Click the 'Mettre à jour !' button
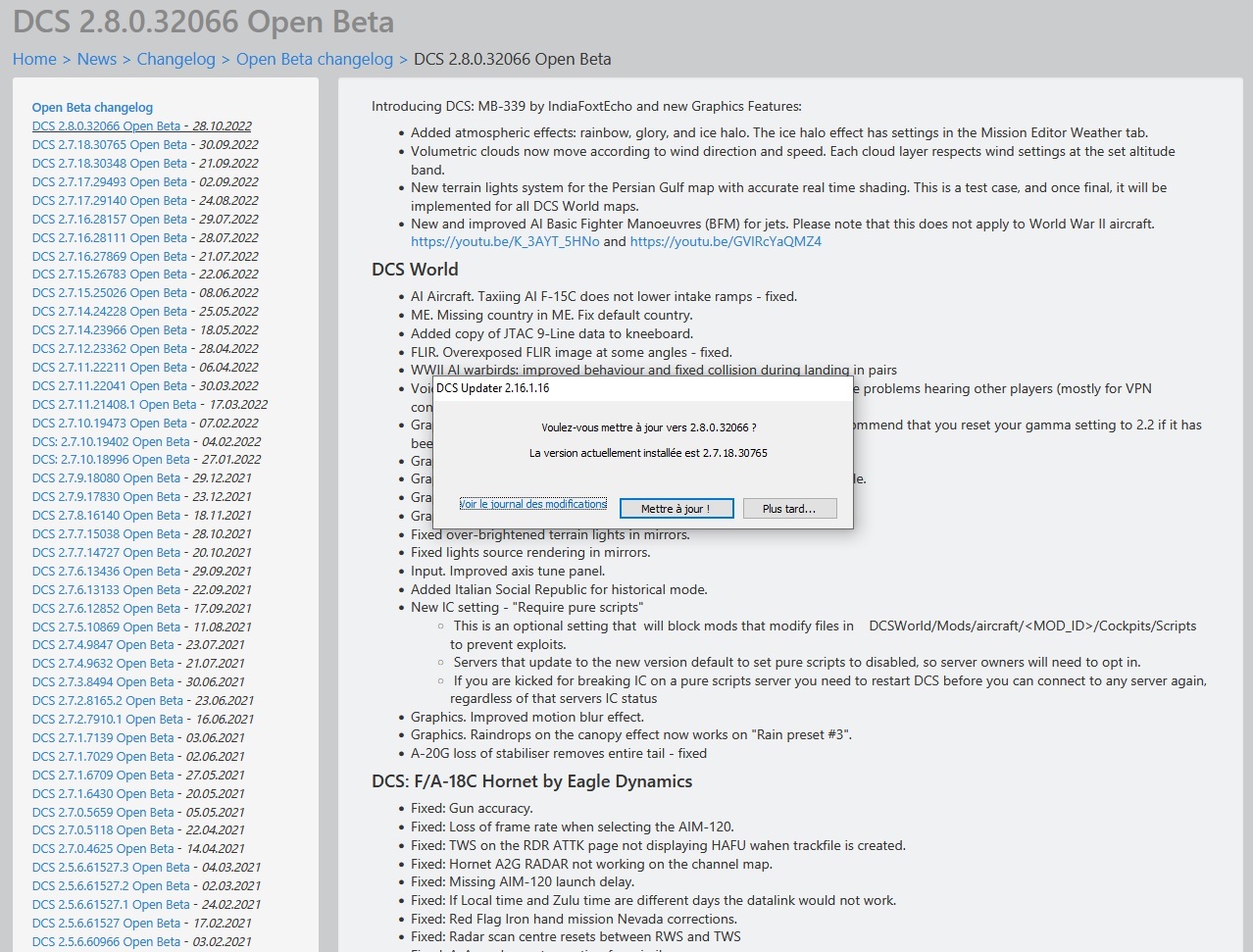This screenshot has height=952, width=1253. pyautogui.click(x=676, y=508)
